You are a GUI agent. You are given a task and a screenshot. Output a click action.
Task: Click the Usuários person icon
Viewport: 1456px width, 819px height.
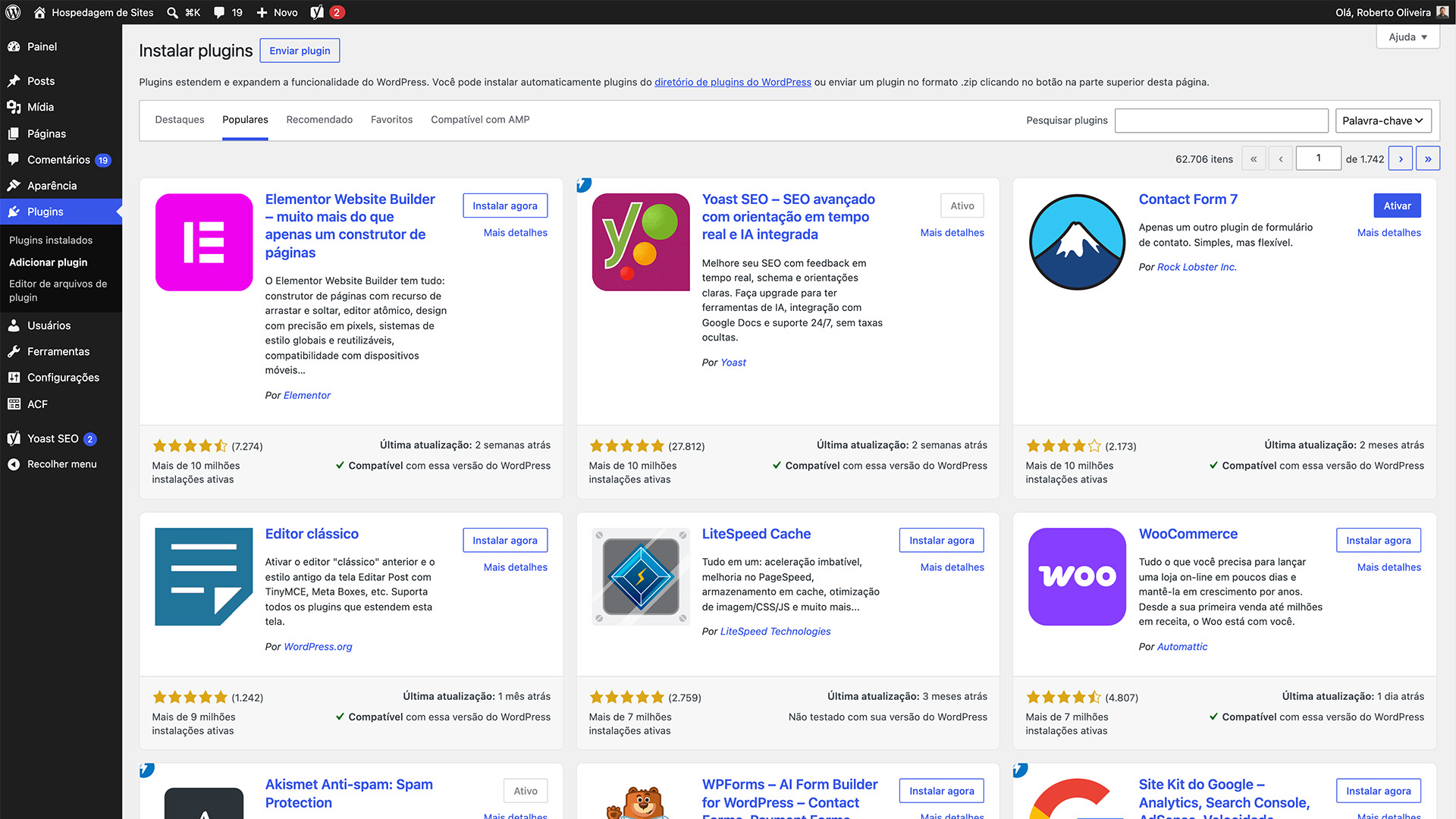pos(14,325)
